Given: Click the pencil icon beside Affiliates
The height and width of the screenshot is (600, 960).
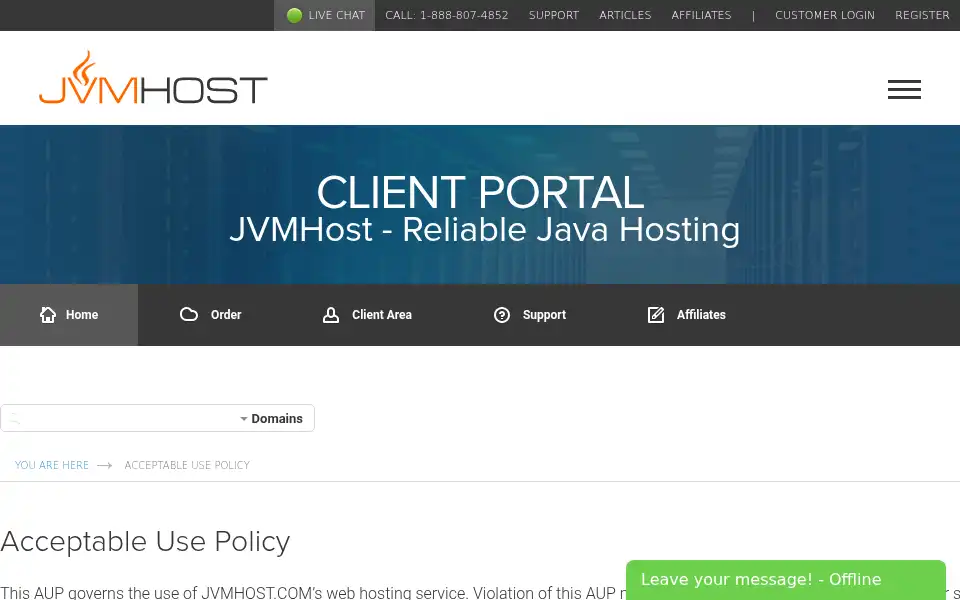Looking at the screenshot, I should tap(656, 315).
